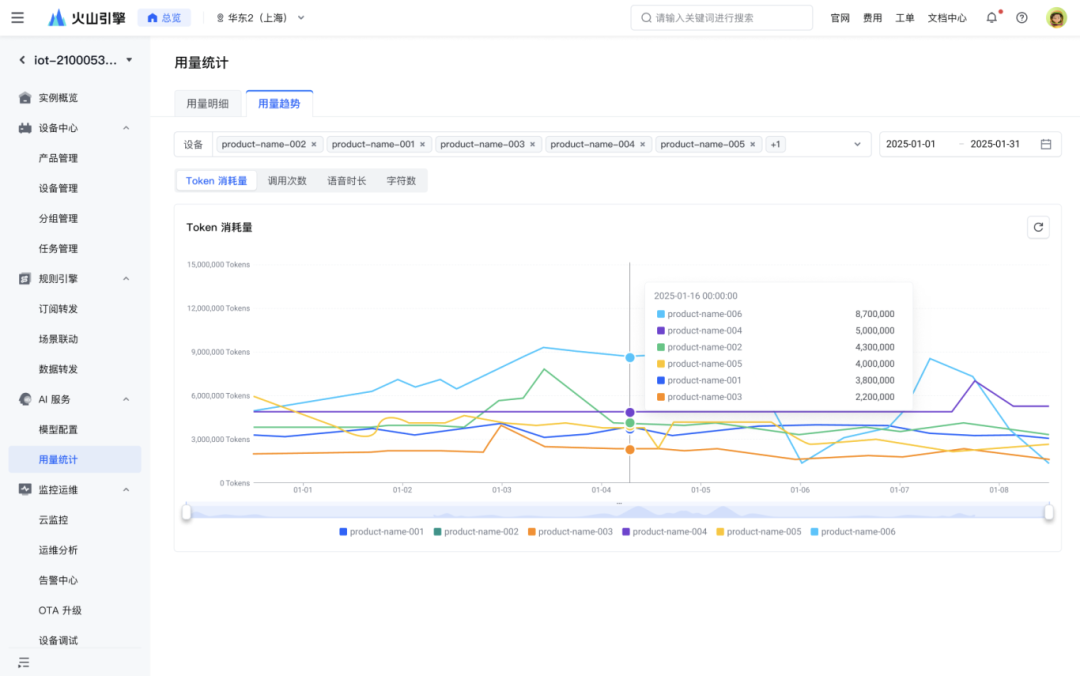Image resolution: width=1080 pixels, height=676 pixels.
Task: Click the back arrow beside iot-2100053
Action: 22,60
